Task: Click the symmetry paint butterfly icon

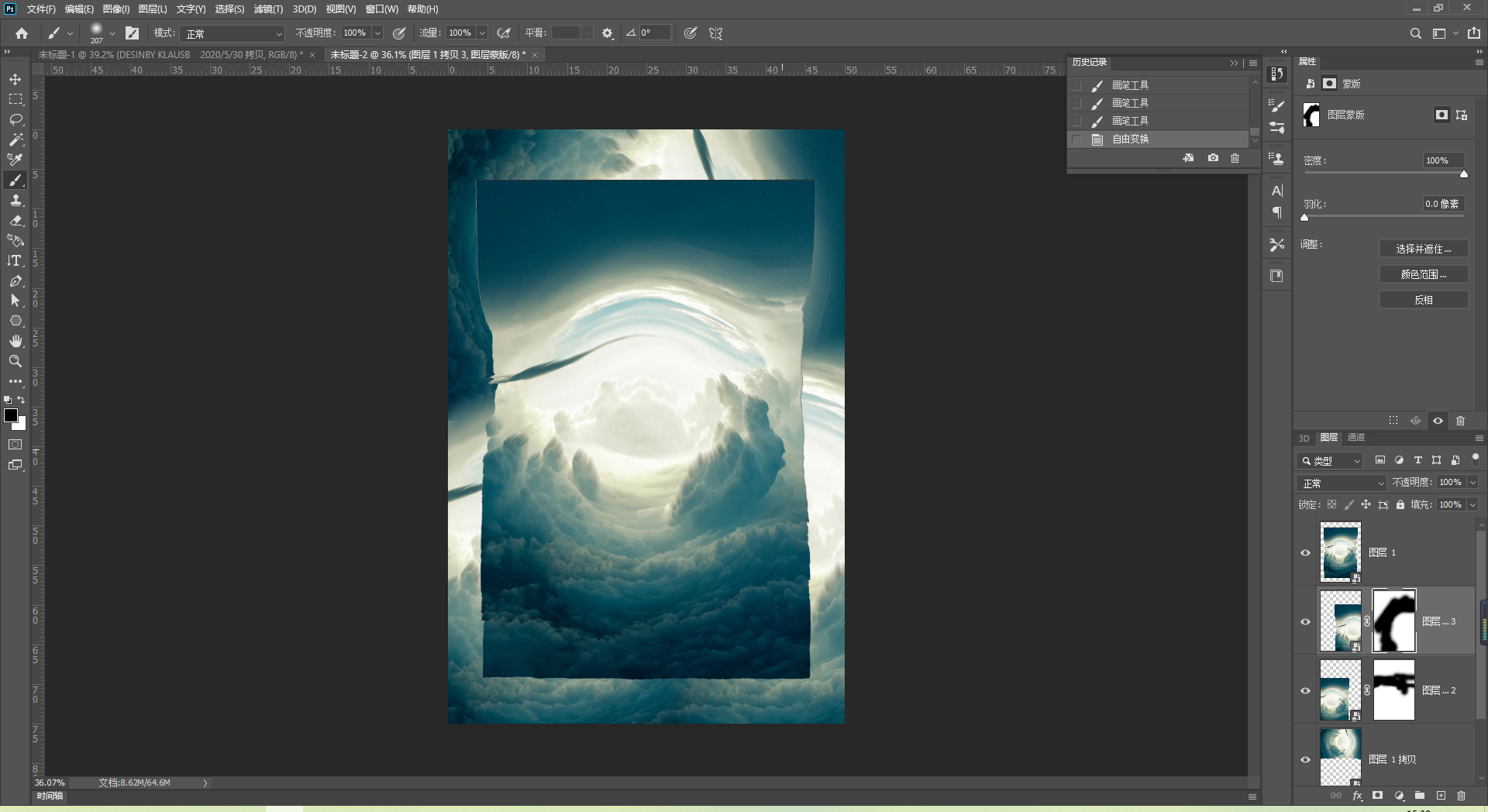Action: pos(715,33)
